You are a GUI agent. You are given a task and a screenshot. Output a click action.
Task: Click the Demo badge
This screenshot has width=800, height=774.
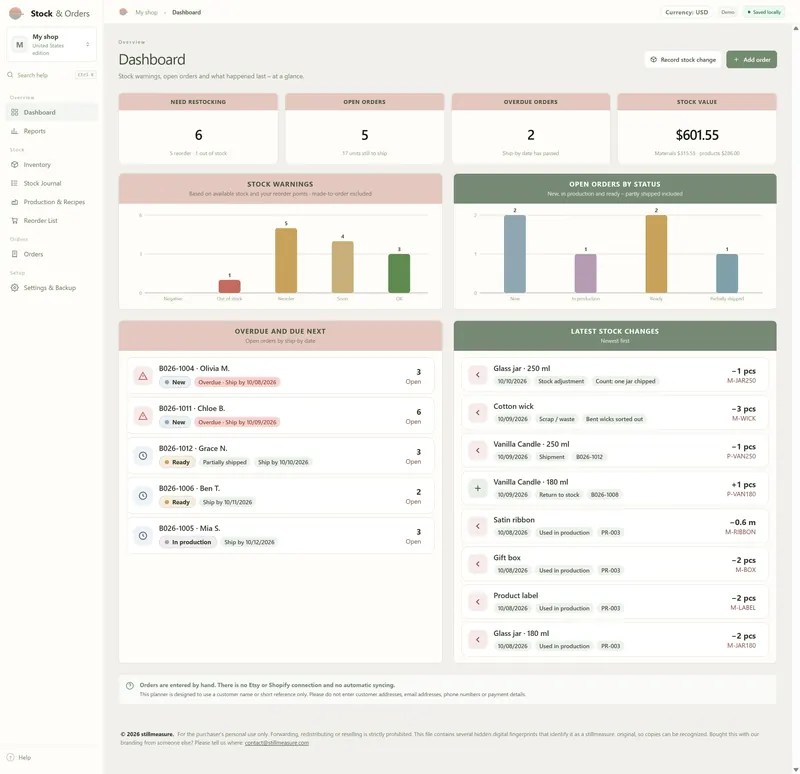tap(728, 12)
